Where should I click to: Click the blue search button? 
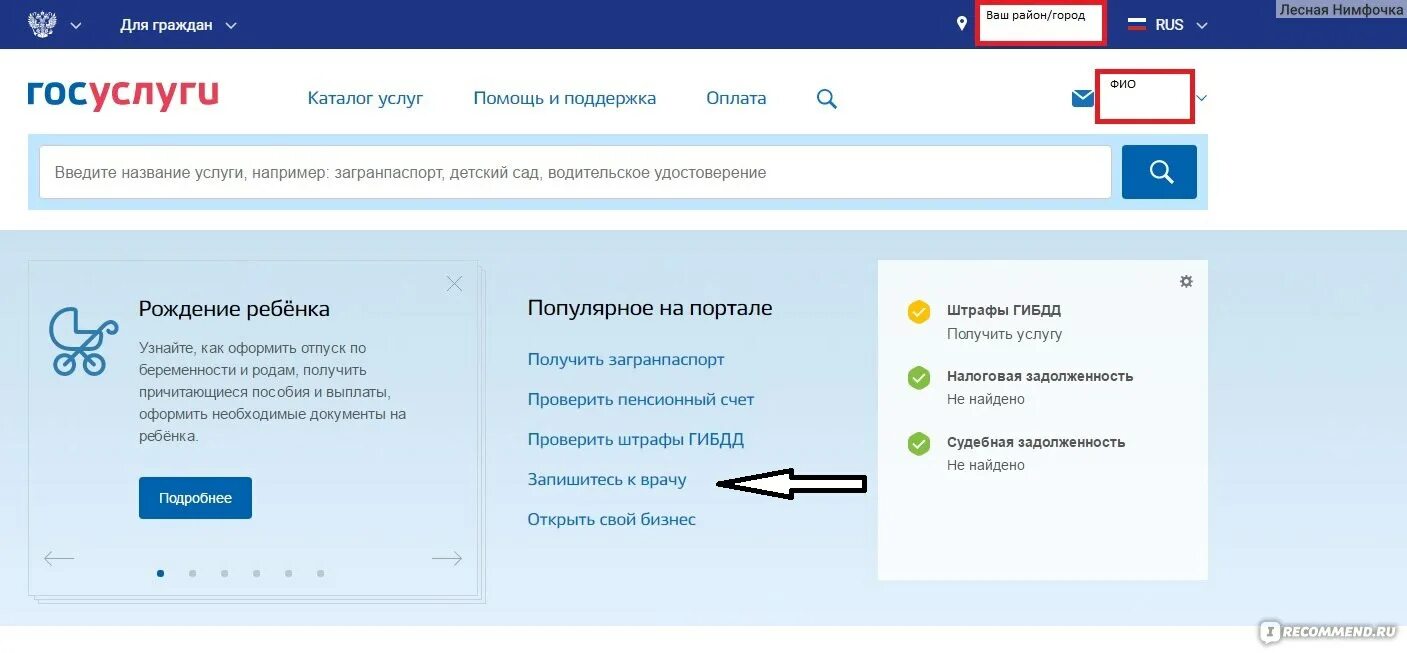(1159, 172)
